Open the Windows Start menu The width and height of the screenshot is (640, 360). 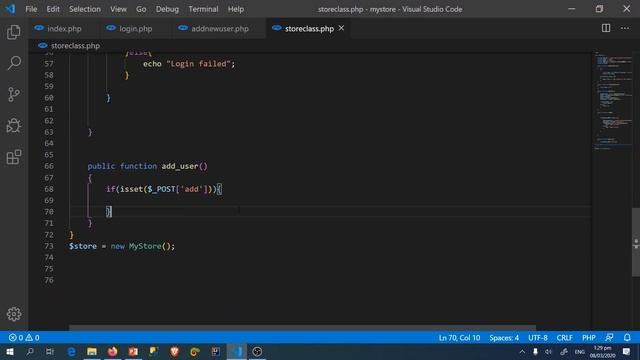[9, 352]
